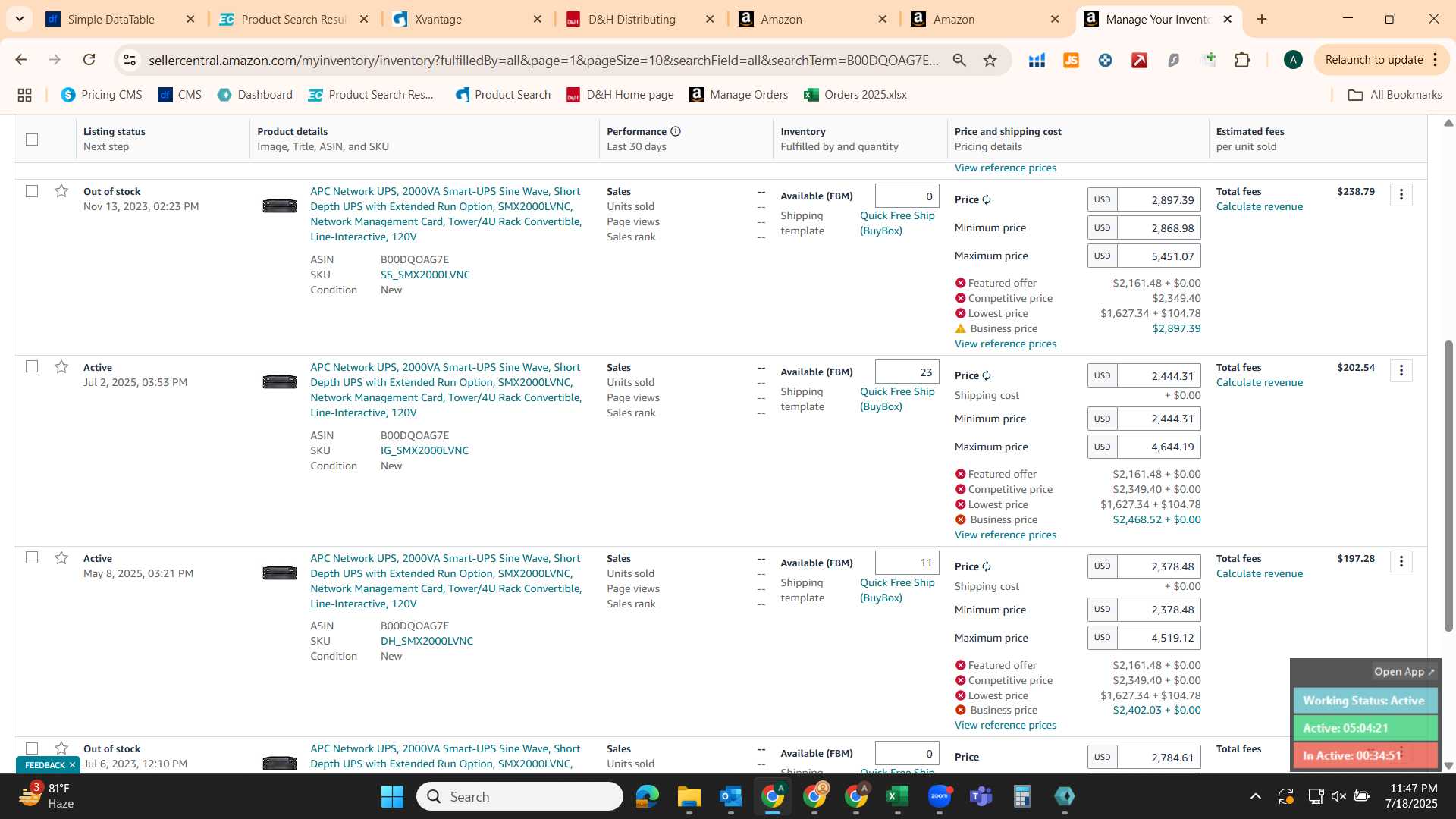The width and height of the screenshot is (1456, 819).
Task: Click the Open App button in tracker widget
Action: (x=1404, y=672)
